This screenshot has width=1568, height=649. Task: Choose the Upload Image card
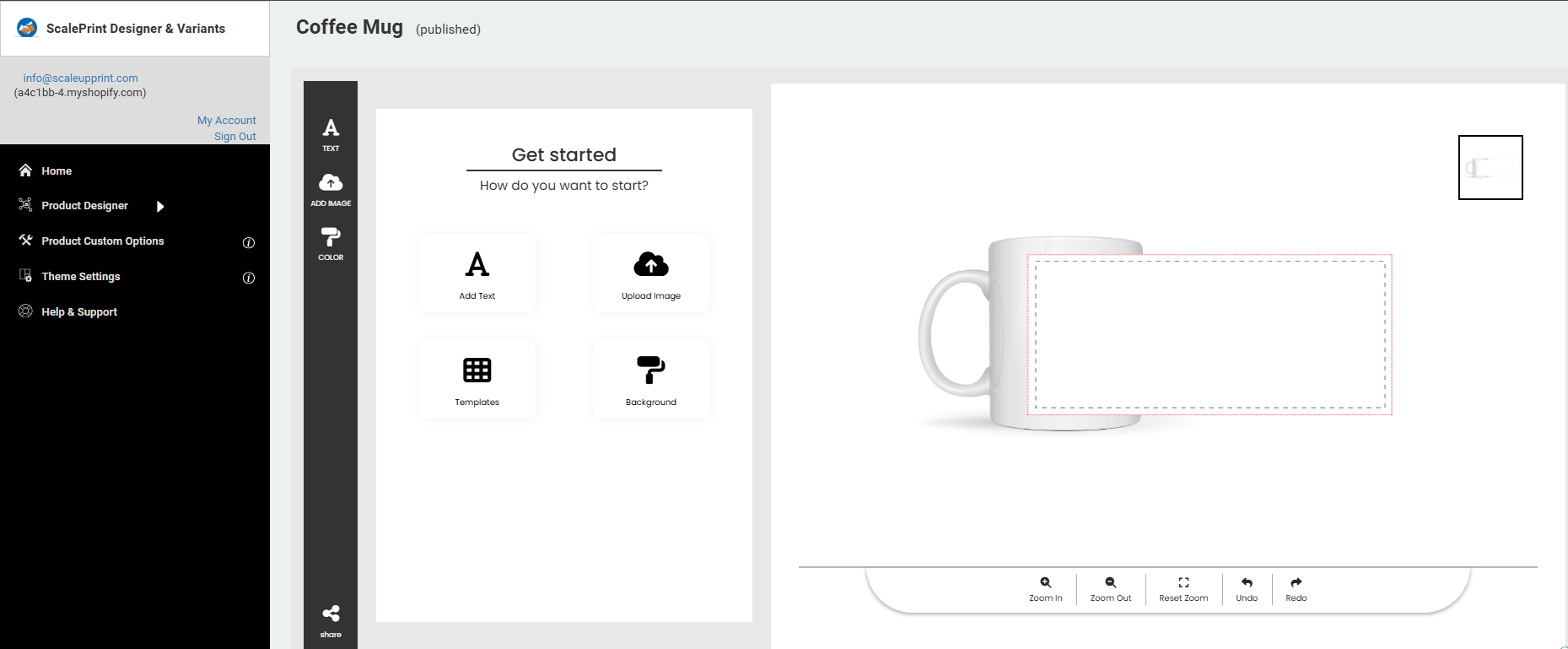[x=651, y=273]
